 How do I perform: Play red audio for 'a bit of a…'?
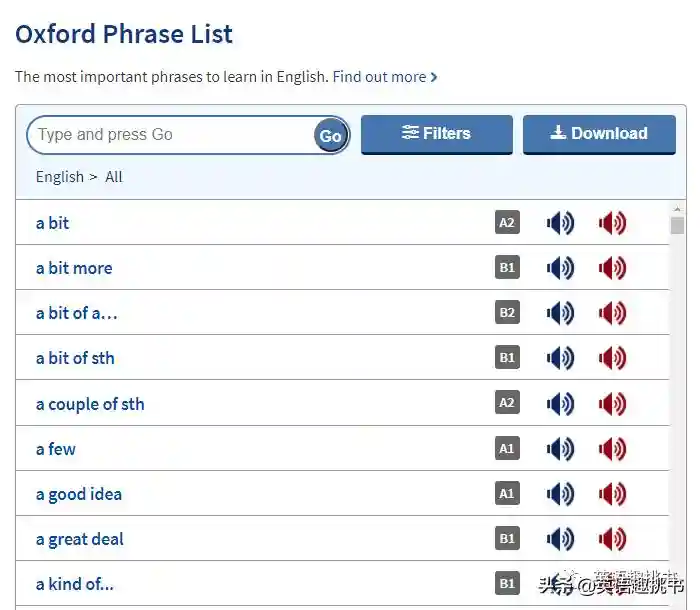coord(612,313)
